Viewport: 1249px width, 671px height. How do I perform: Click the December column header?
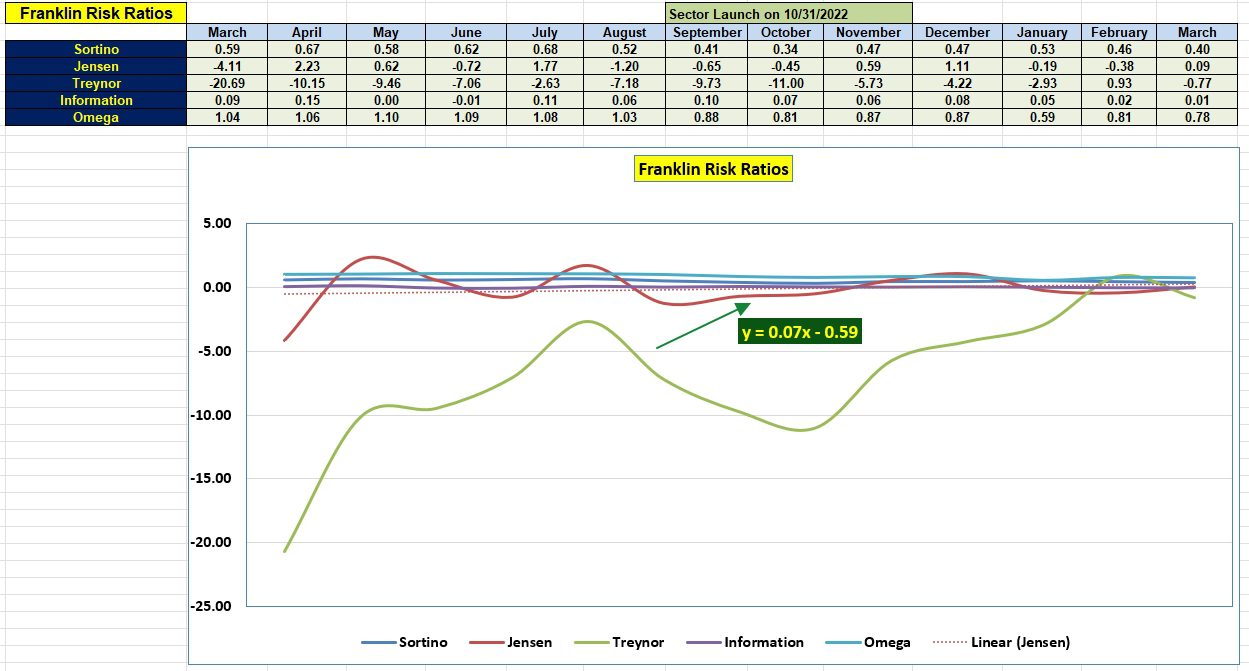pyautogui.click(x=957, y=32)
